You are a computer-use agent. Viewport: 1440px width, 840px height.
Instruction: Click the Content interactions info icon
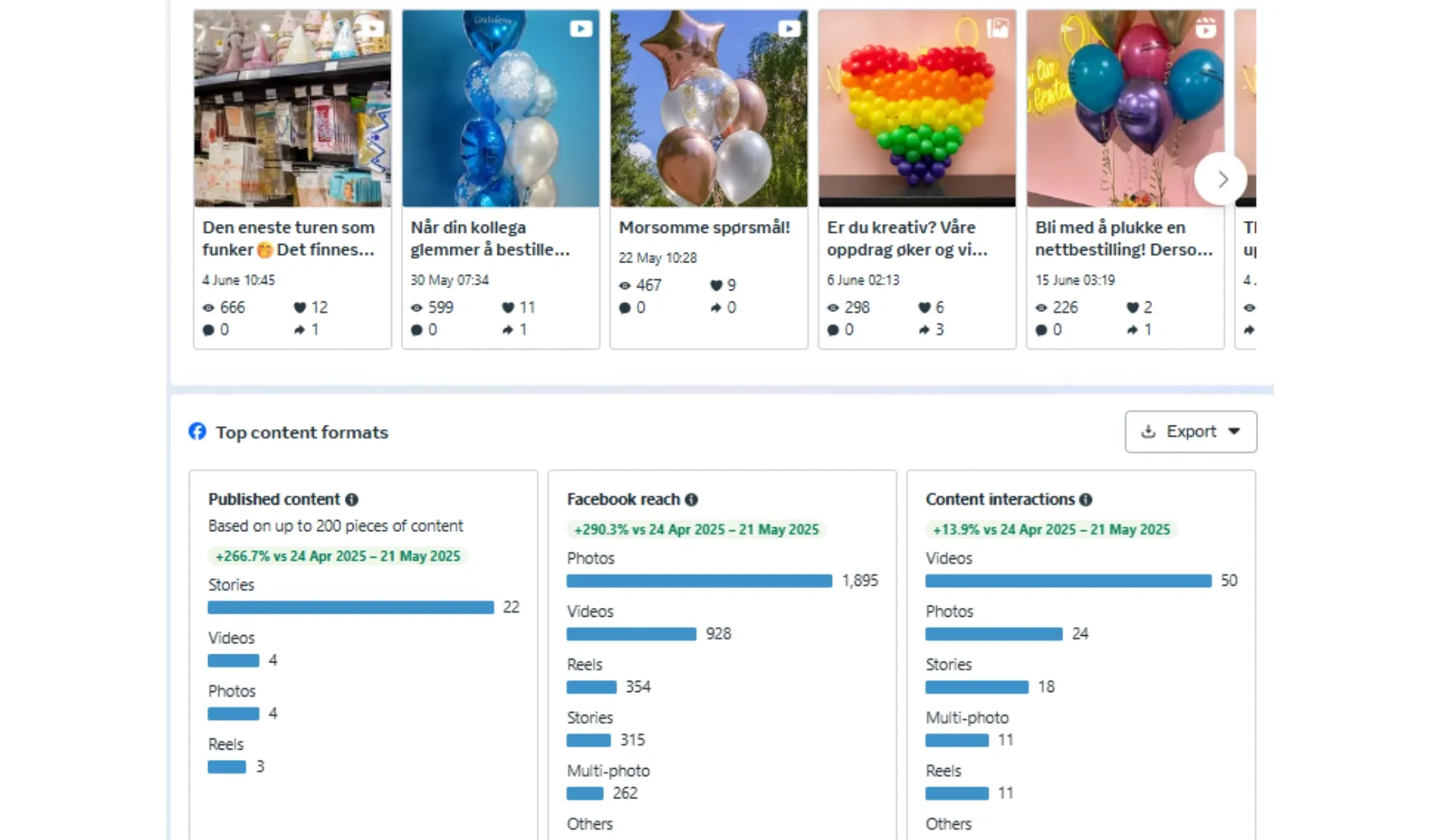(1086, 499)
